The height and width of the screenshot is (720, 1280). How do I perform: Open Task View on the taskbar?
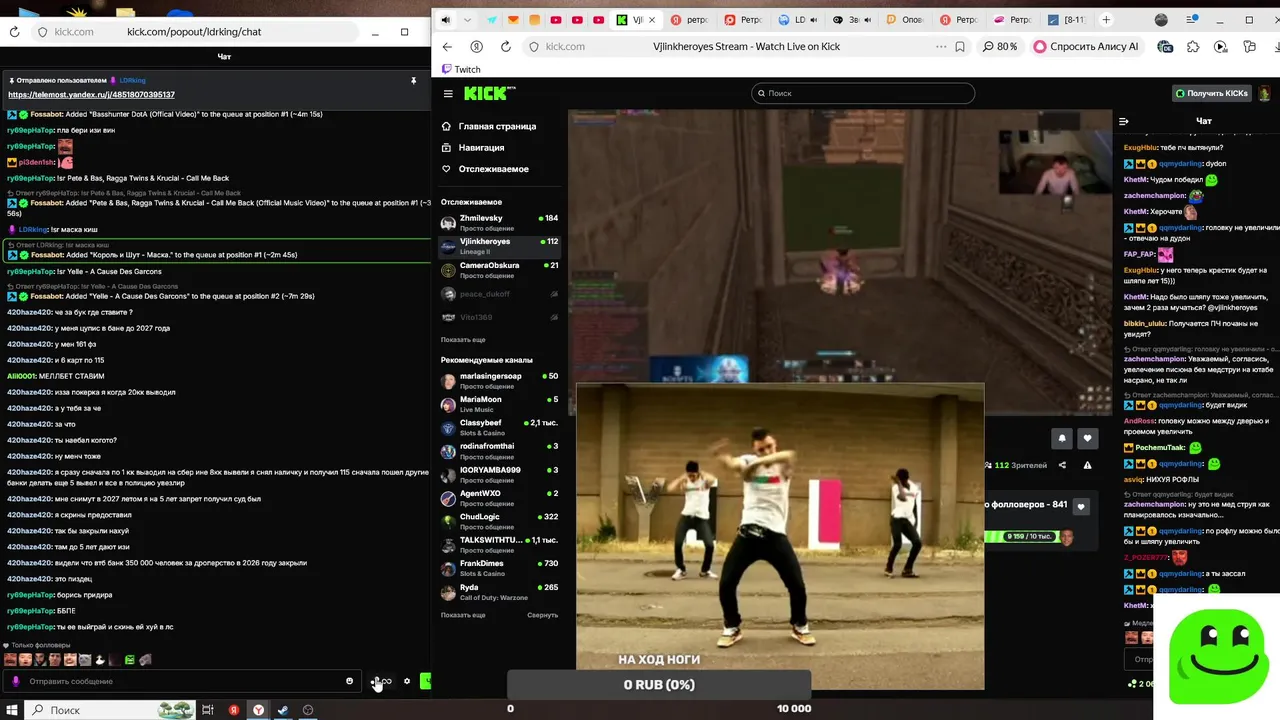(208, 710)
